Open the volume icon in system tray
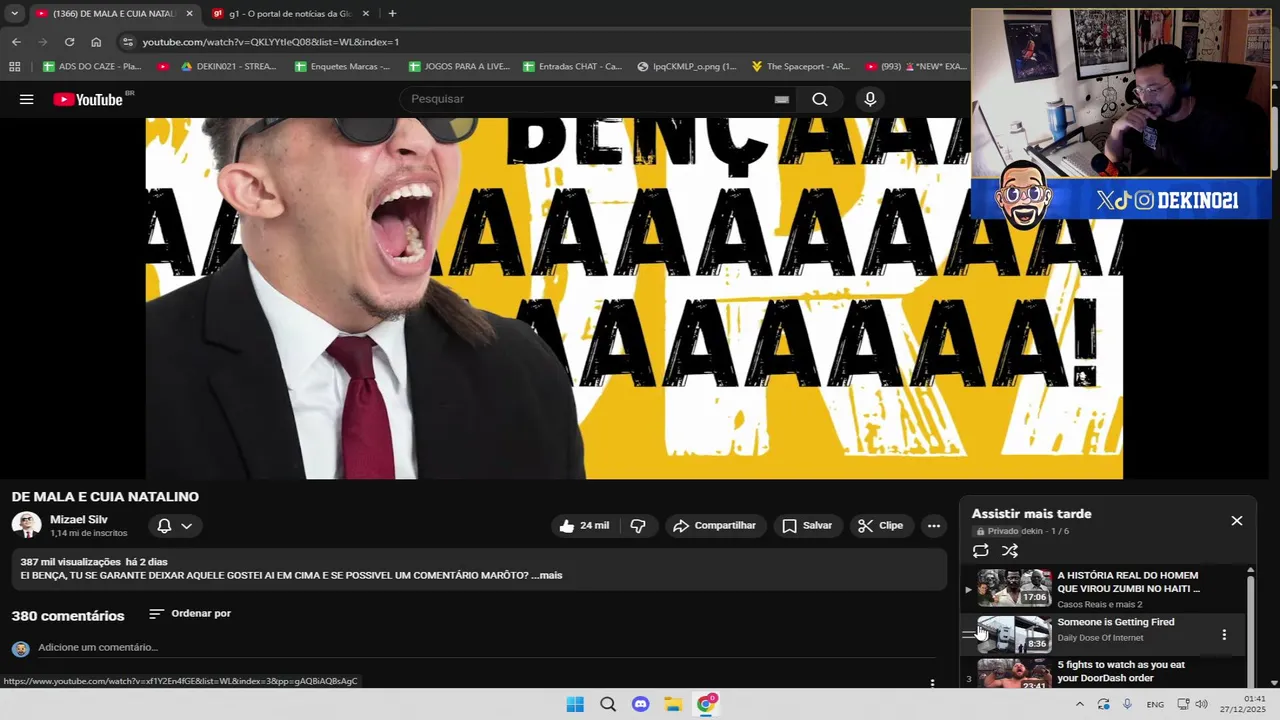The image size is (1280, 720). 1201,704
